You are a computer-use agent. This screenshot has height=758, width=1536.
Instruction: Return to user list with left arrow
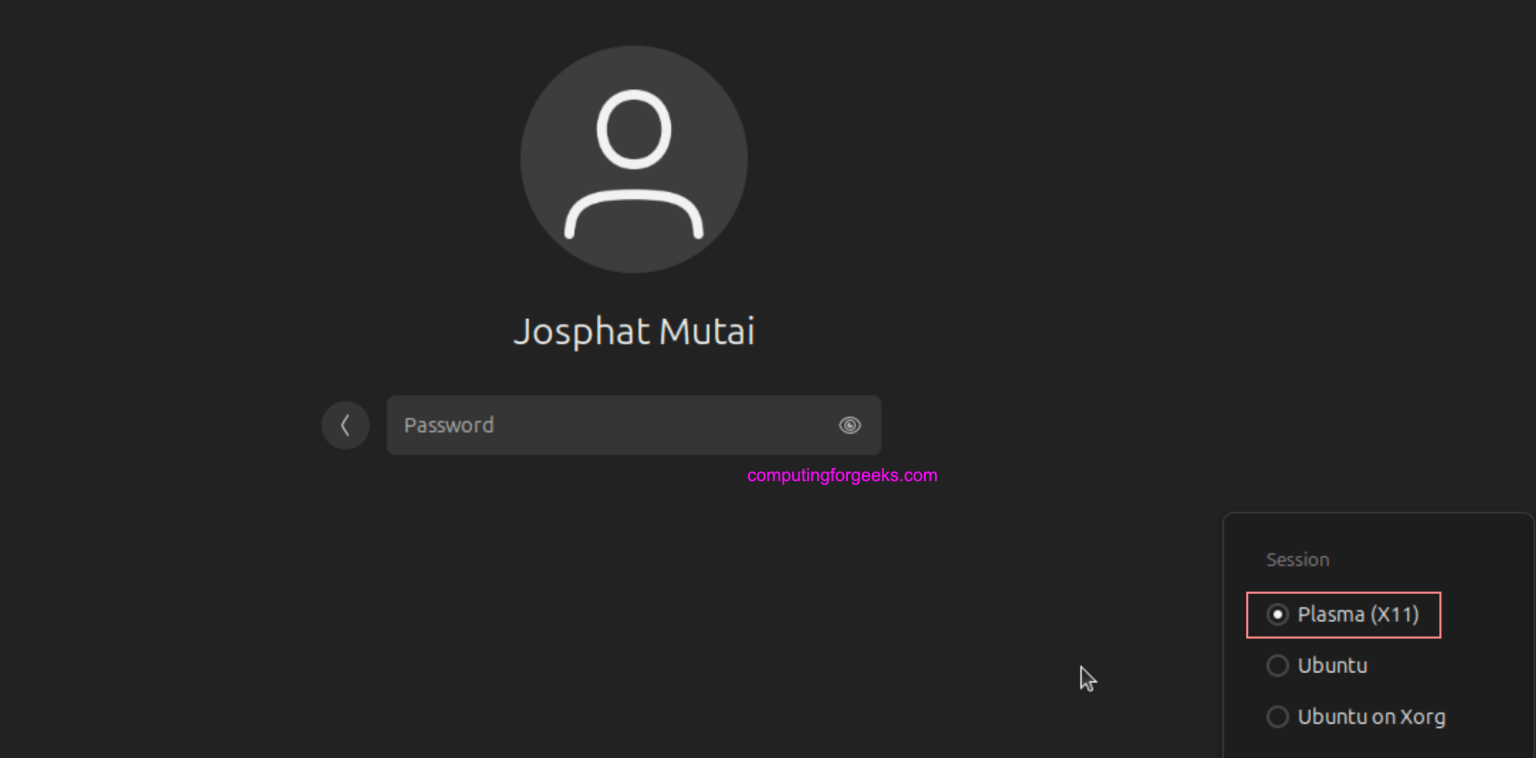345,425
